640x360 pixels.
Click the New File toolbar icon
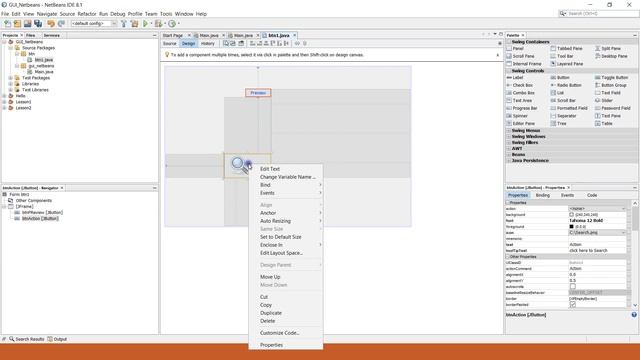(x=8, y=24)
